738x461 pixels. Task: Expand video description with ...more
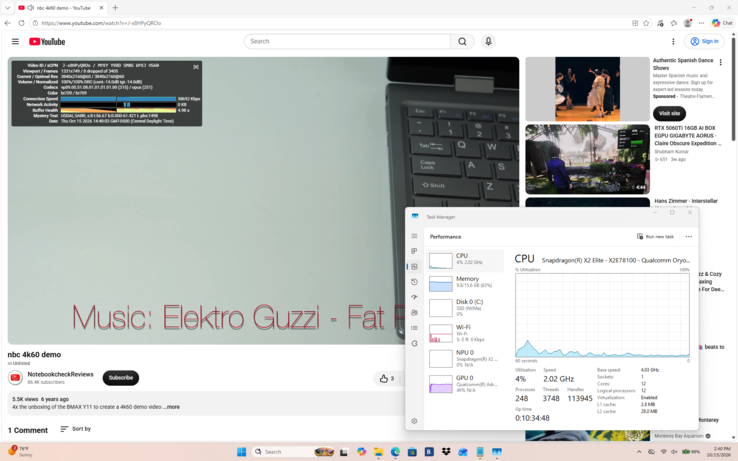[171, 407]
